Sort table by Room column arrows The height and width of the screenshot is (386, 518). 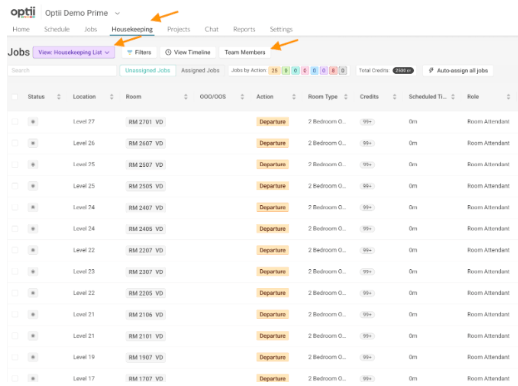(x=186, y=97)
